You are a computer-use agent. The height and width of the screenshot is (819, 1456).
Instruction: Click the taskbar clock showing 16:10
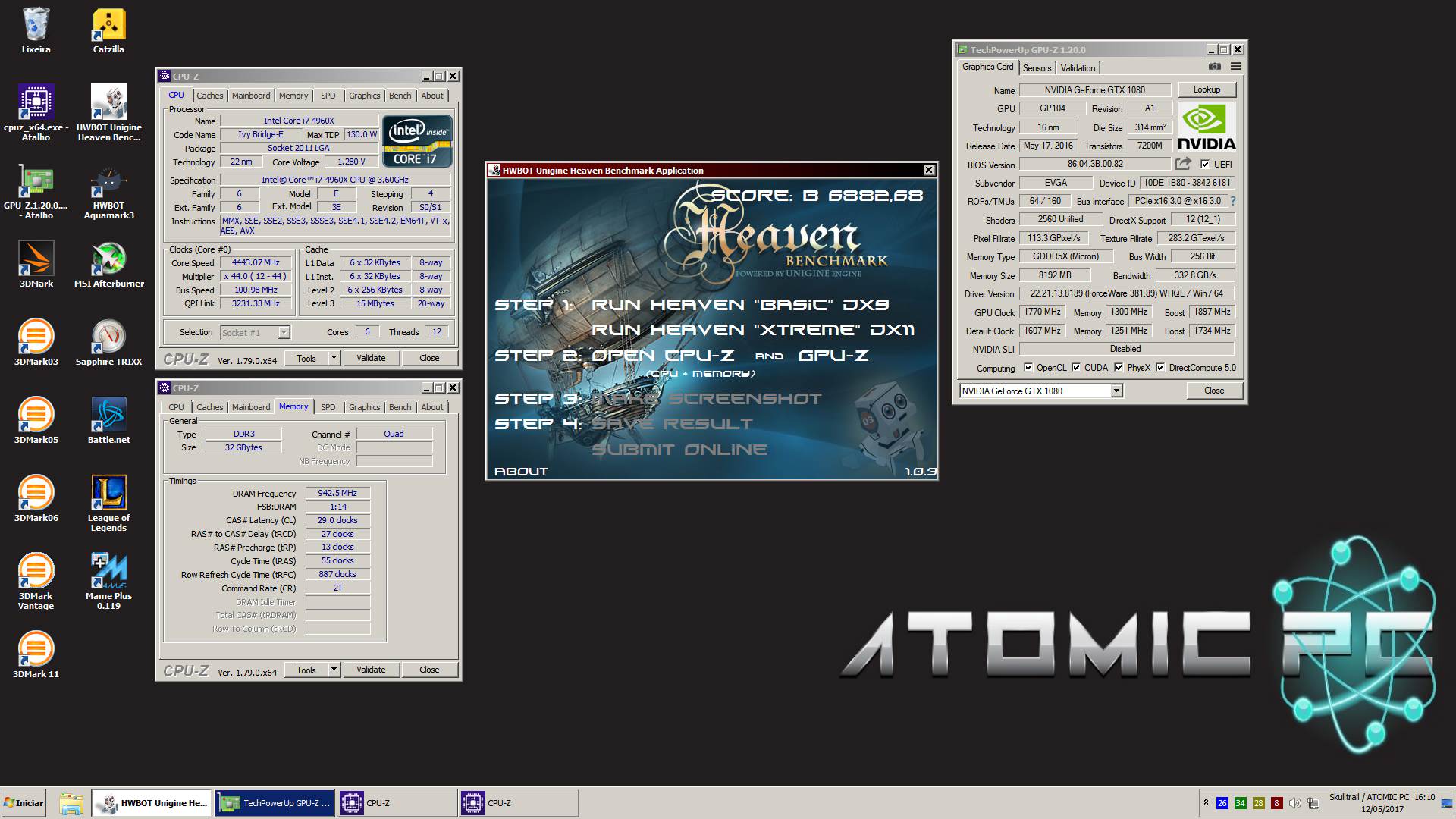tap(1424, 797)
